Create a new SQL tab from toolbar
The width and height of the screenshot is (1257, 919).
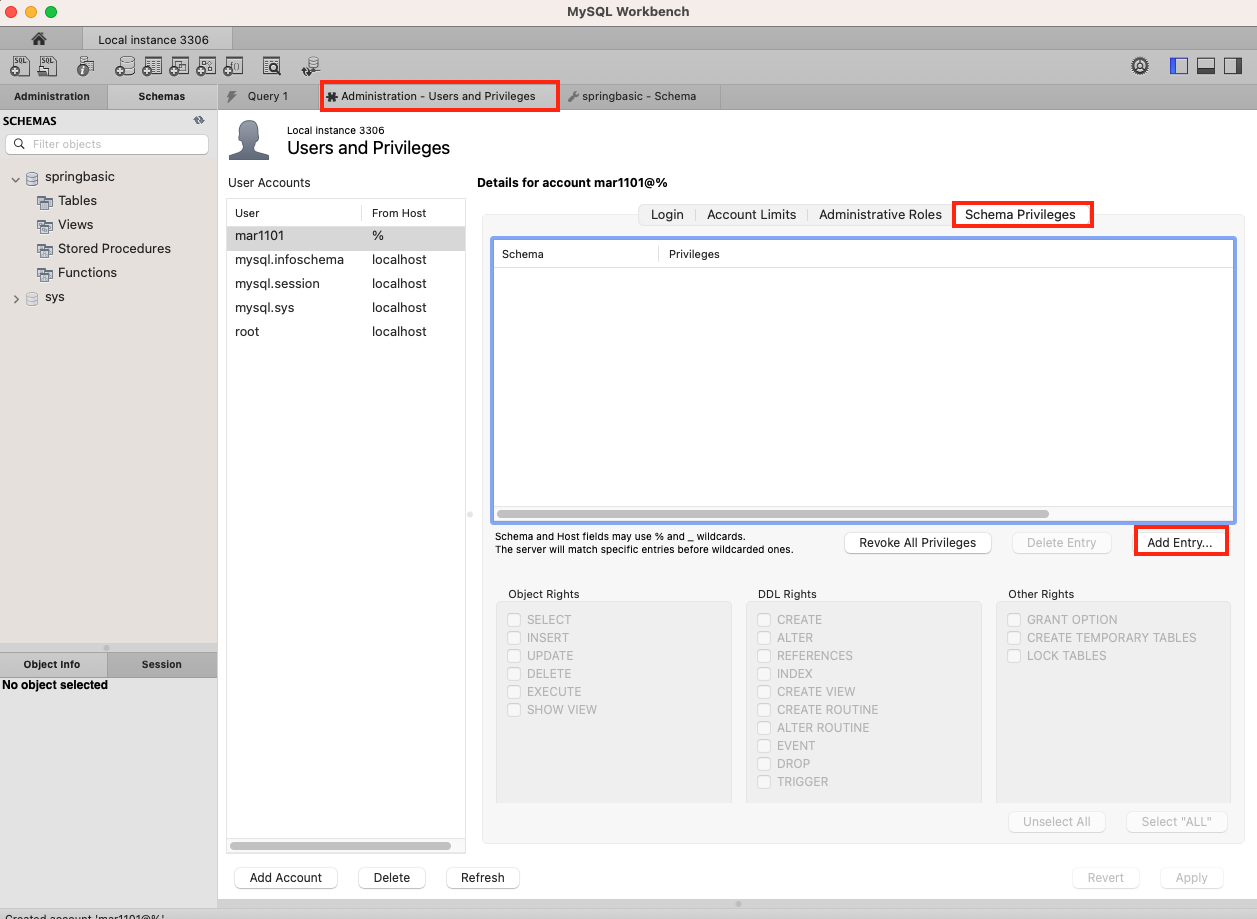[x=20, y=66]
